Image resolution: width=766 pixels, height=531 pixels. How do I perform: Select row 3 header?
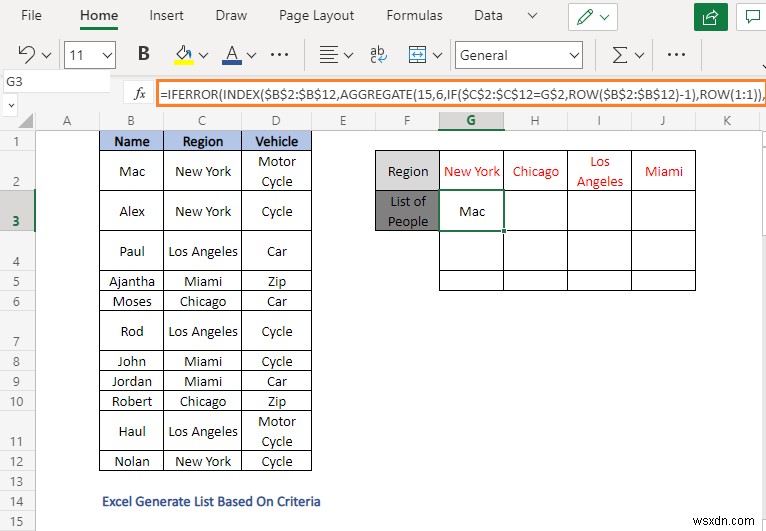click(x=17, y=211)
